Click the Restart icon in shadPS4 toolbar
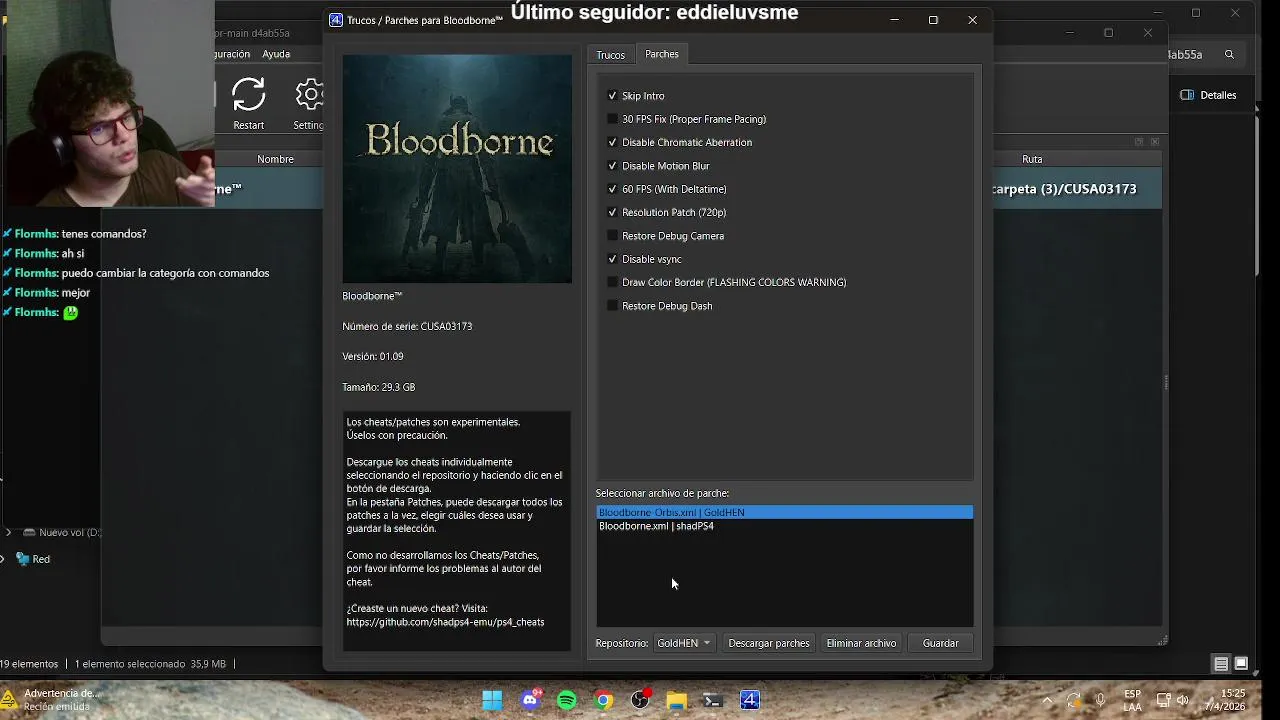Viewport: 1280px width, 720px height. [x=248, y=96]
